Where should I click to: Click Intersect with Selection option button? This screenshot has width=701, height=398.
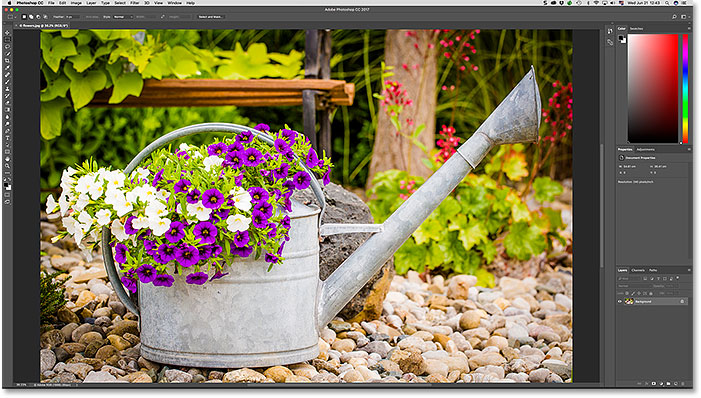pyautogui.click(x=45, y=17)
